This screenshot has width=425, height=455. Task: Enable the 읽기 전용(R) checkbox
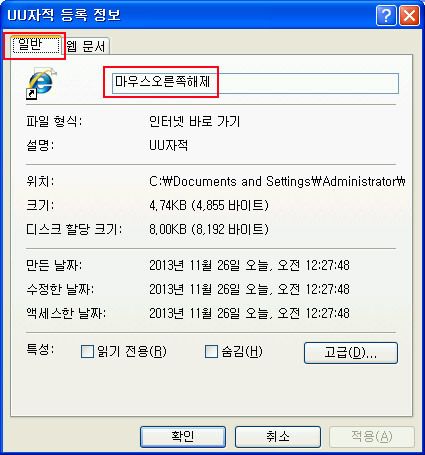point(87,351)
